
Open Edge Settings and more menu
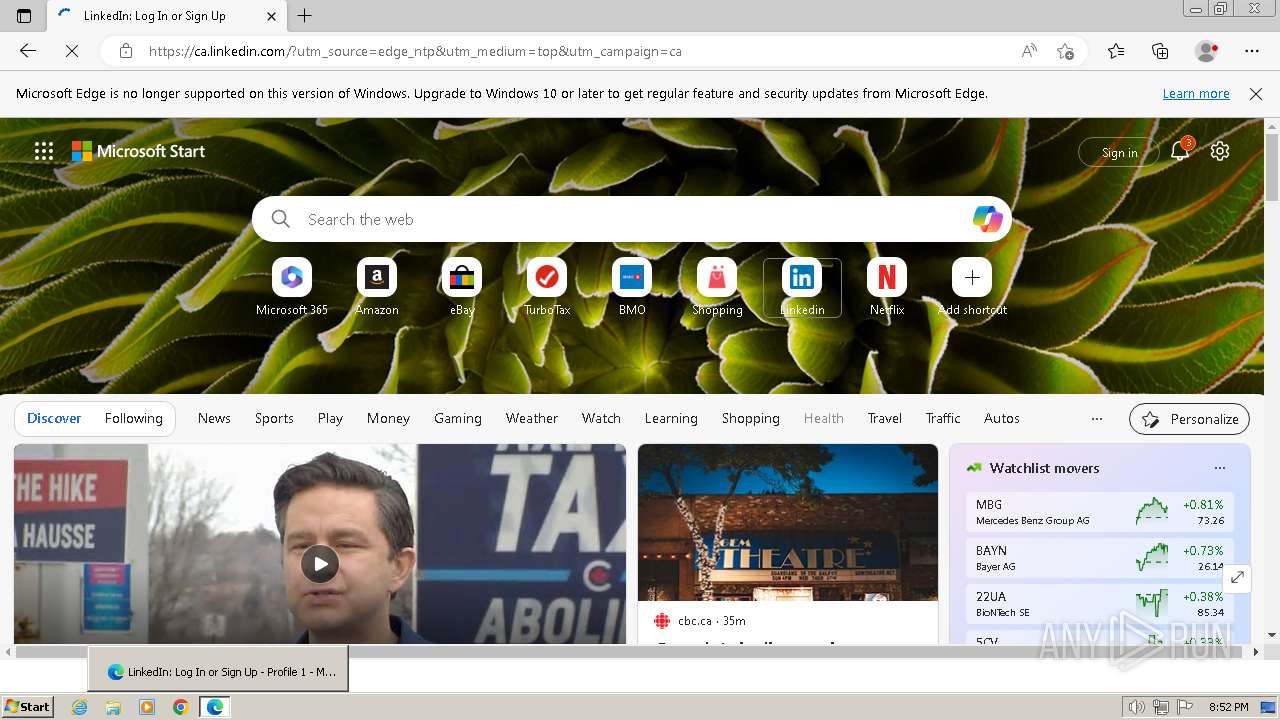point(1252,51)
